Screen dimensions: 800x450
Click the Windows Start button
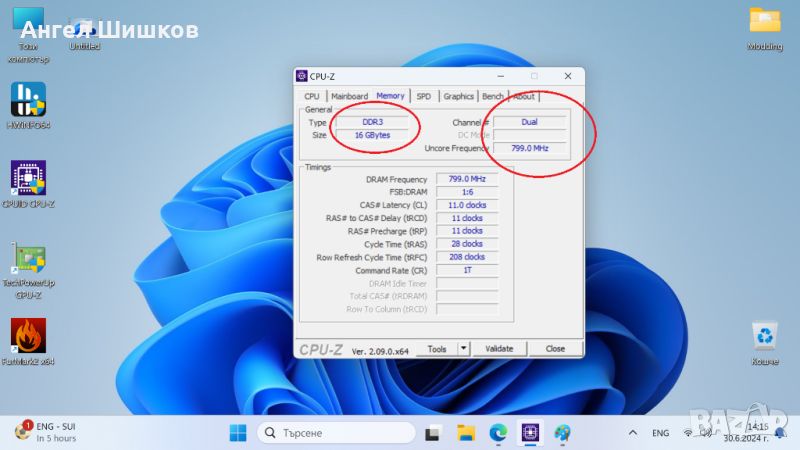pyautogui.click(x=238, y=433)
